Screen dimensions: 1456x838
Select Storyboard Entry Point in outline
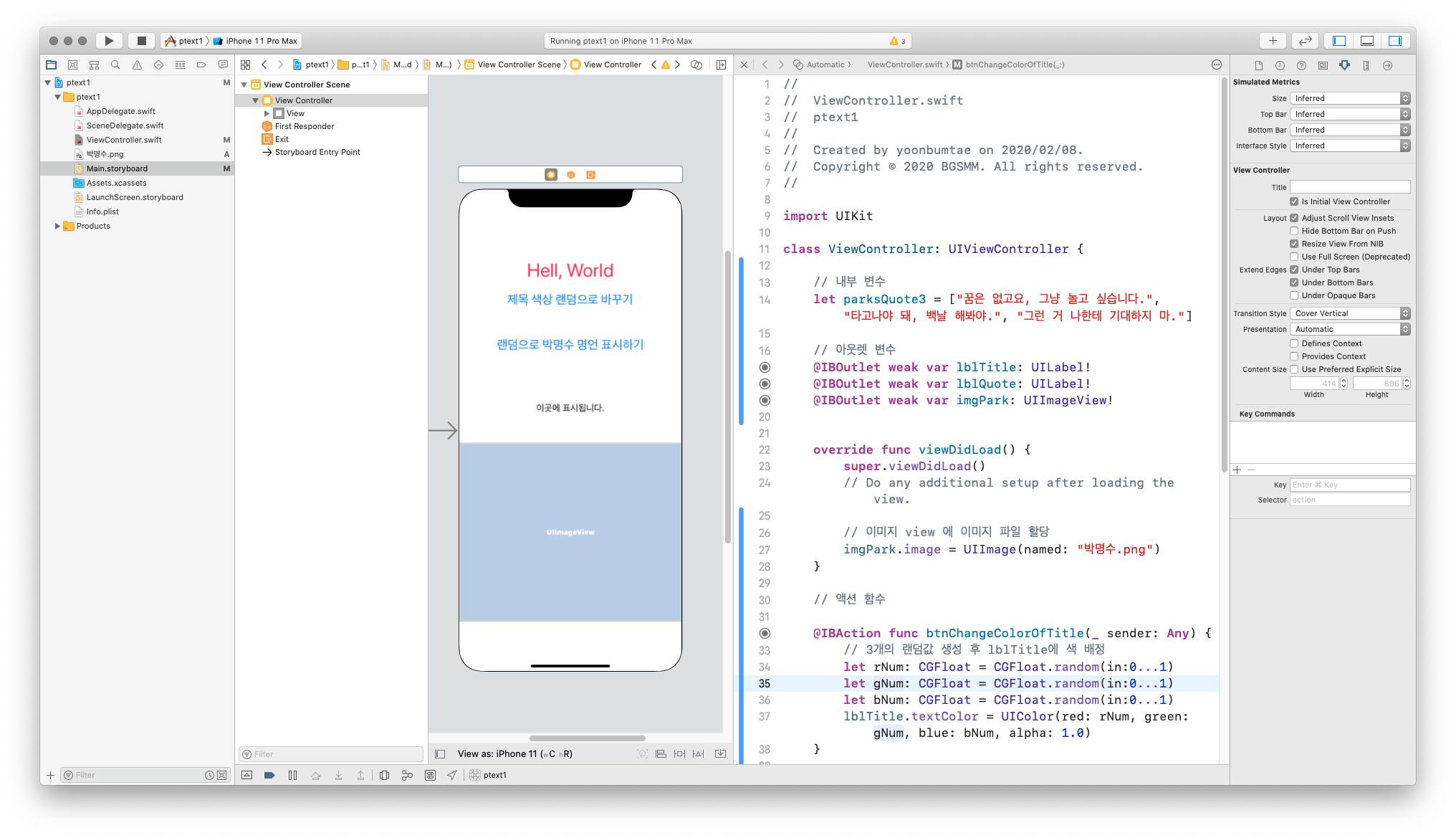coord(317,152)
